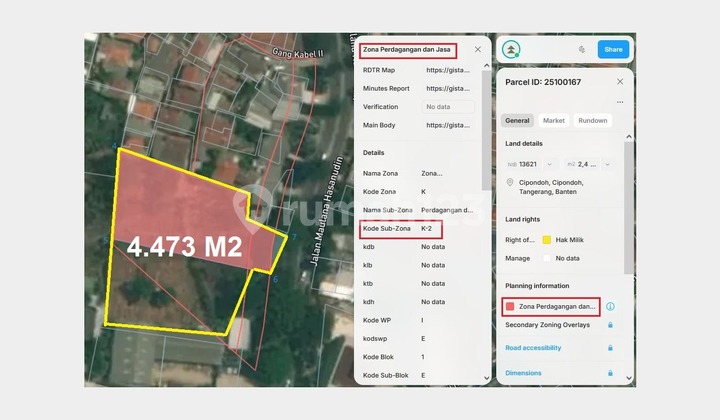Click the info icon next to zoning
Screen dimensions: 720x420
(610, 306)
